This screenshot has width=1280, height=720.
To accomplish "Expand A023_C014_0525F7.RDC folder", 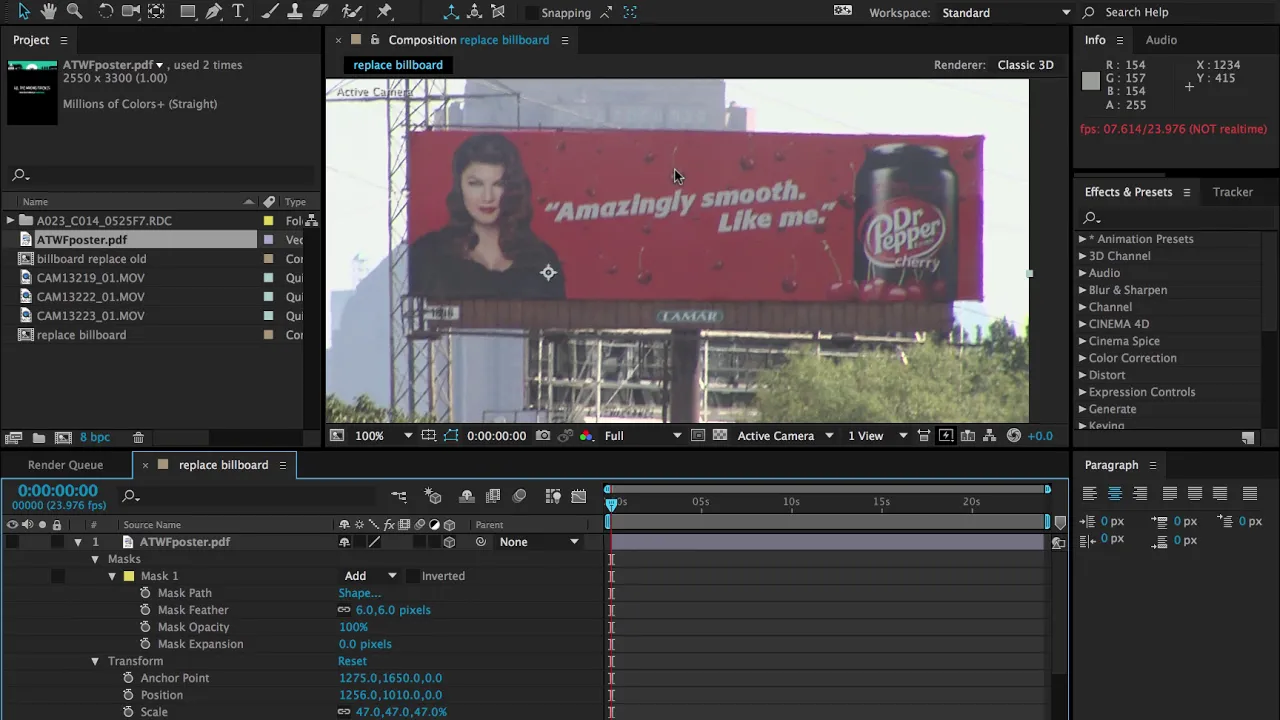I will point(10,221).
